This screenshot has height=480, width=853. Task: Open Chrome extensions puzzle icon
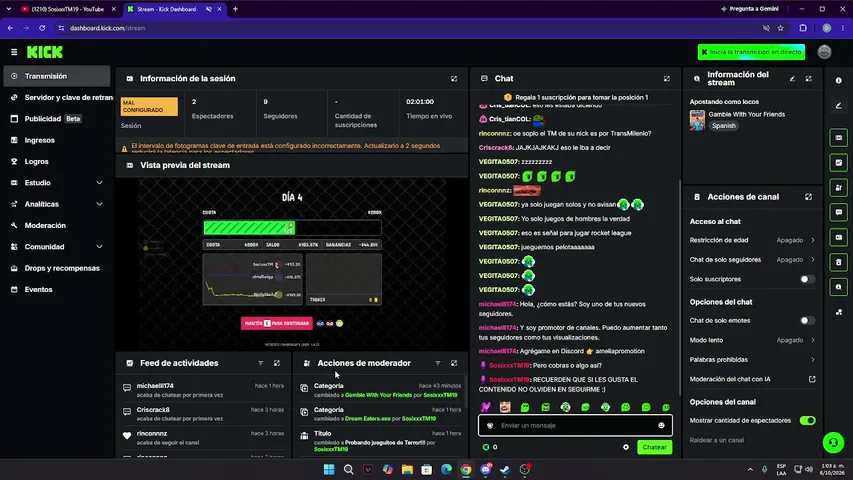click(803, 28)
